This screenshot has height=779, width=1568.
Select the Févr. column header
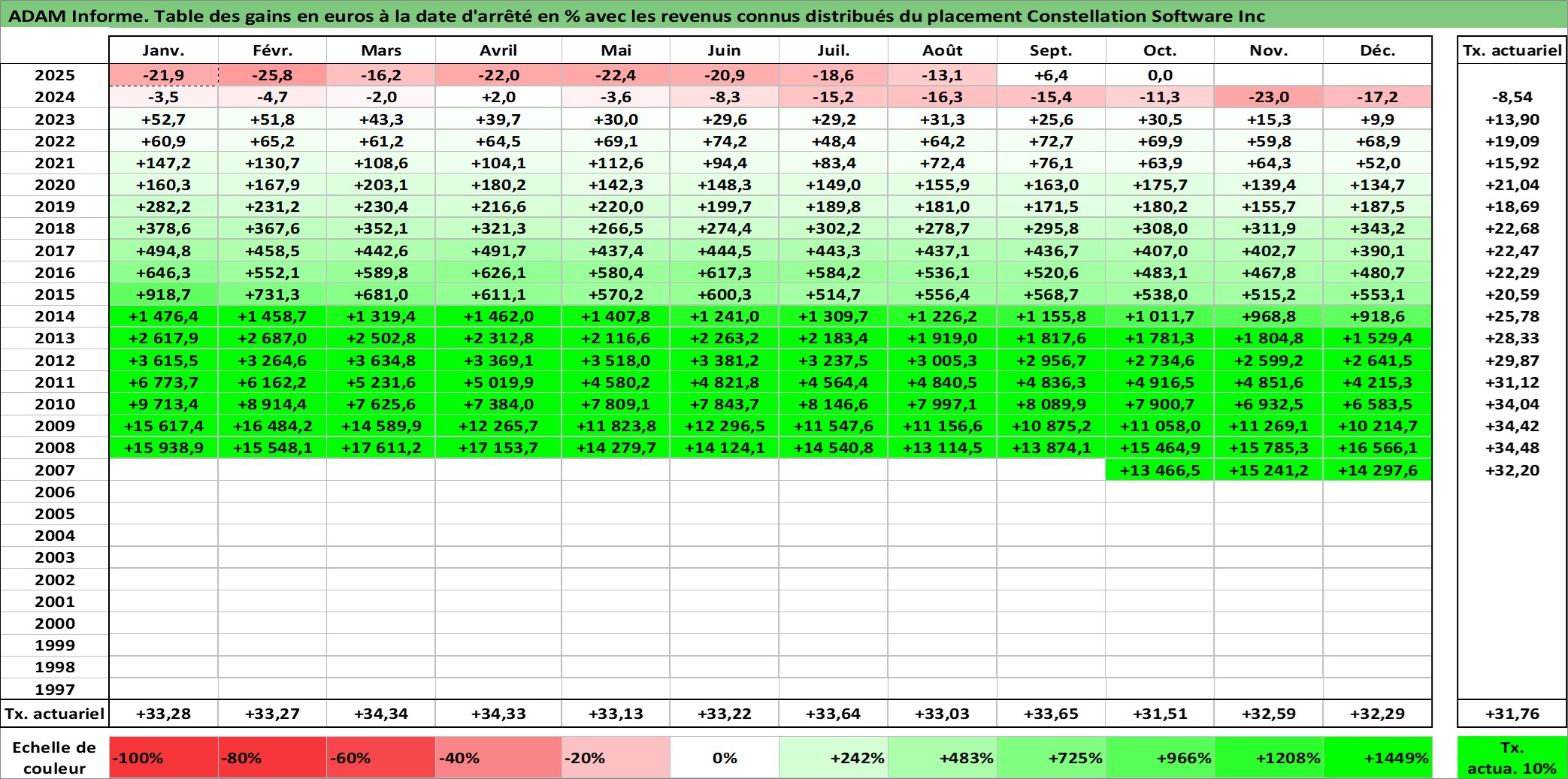[272, 50]
